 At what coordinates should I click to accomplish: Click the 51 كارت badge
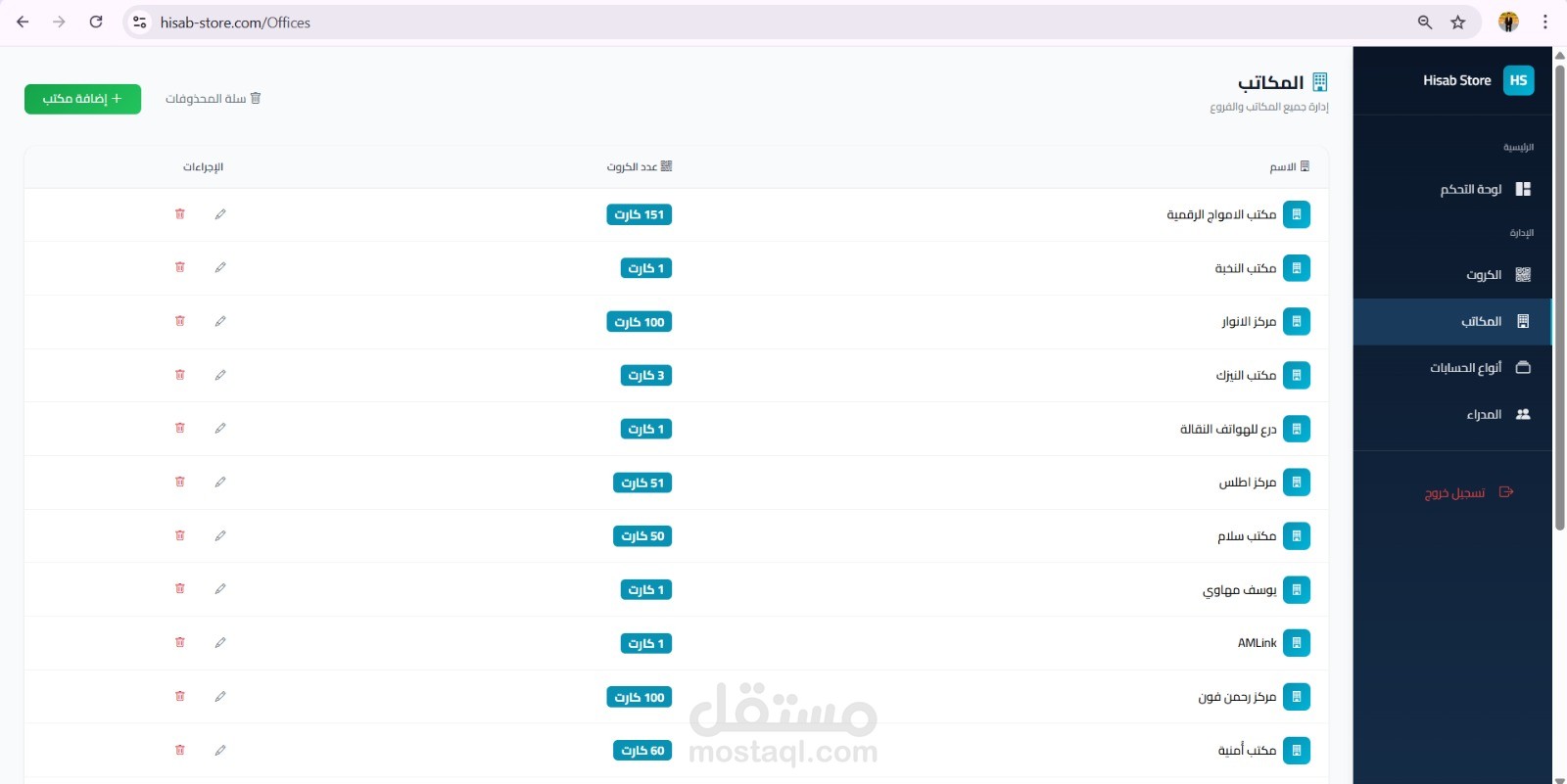point(642,483)
